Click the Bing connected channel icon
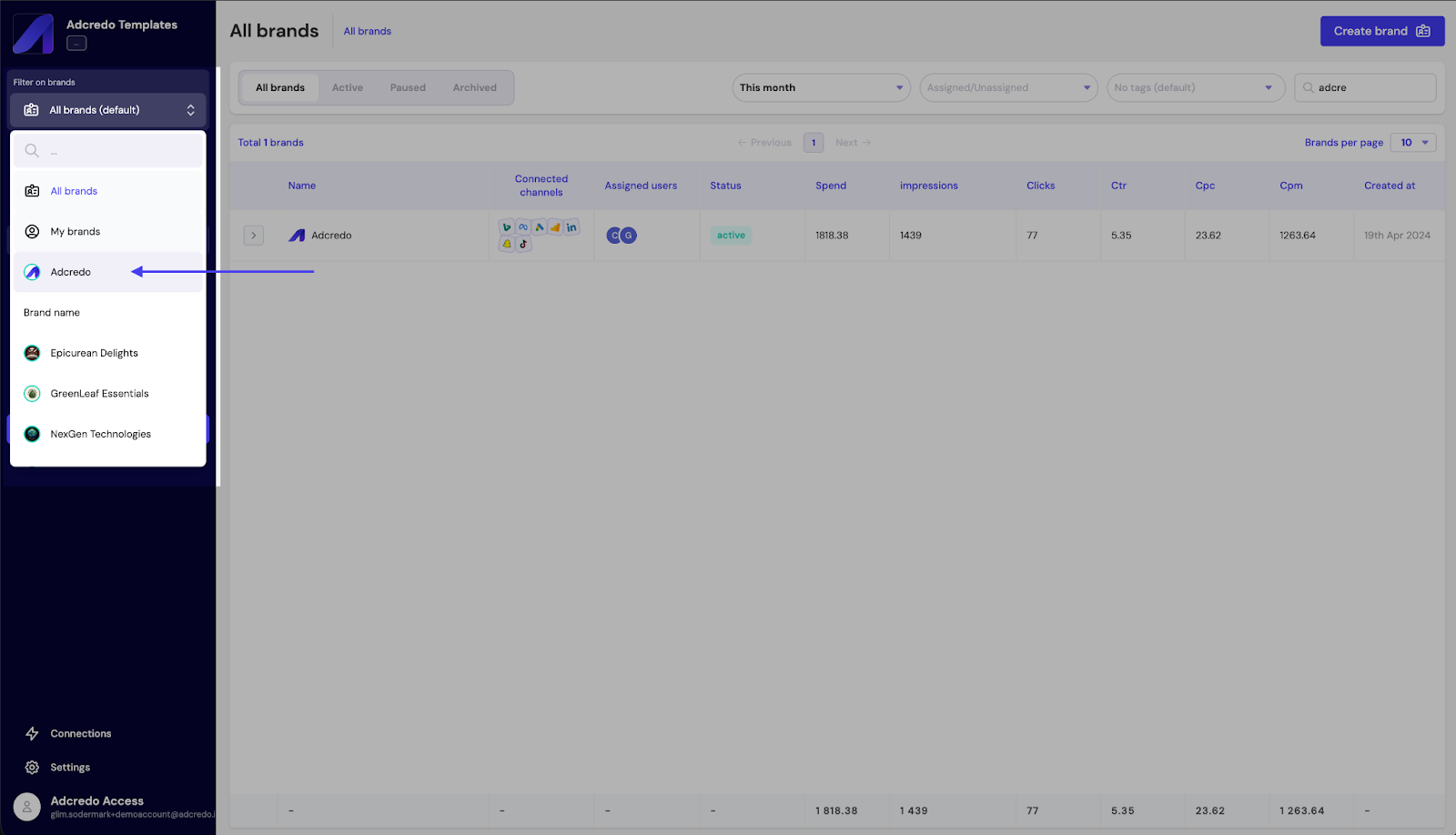This screenshot has width=1456, height=835. pyautogui.click(x=507, y=227)
